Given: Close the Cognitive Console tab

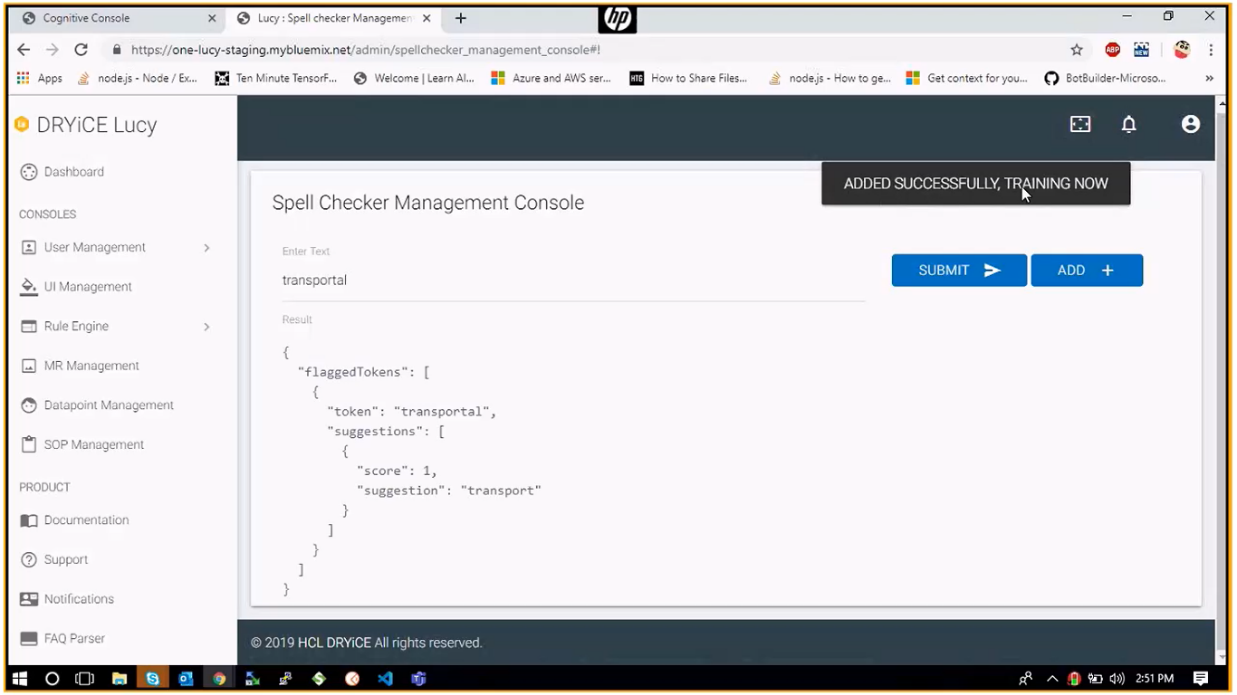Looking at the screenshot, I should (211, 18).
